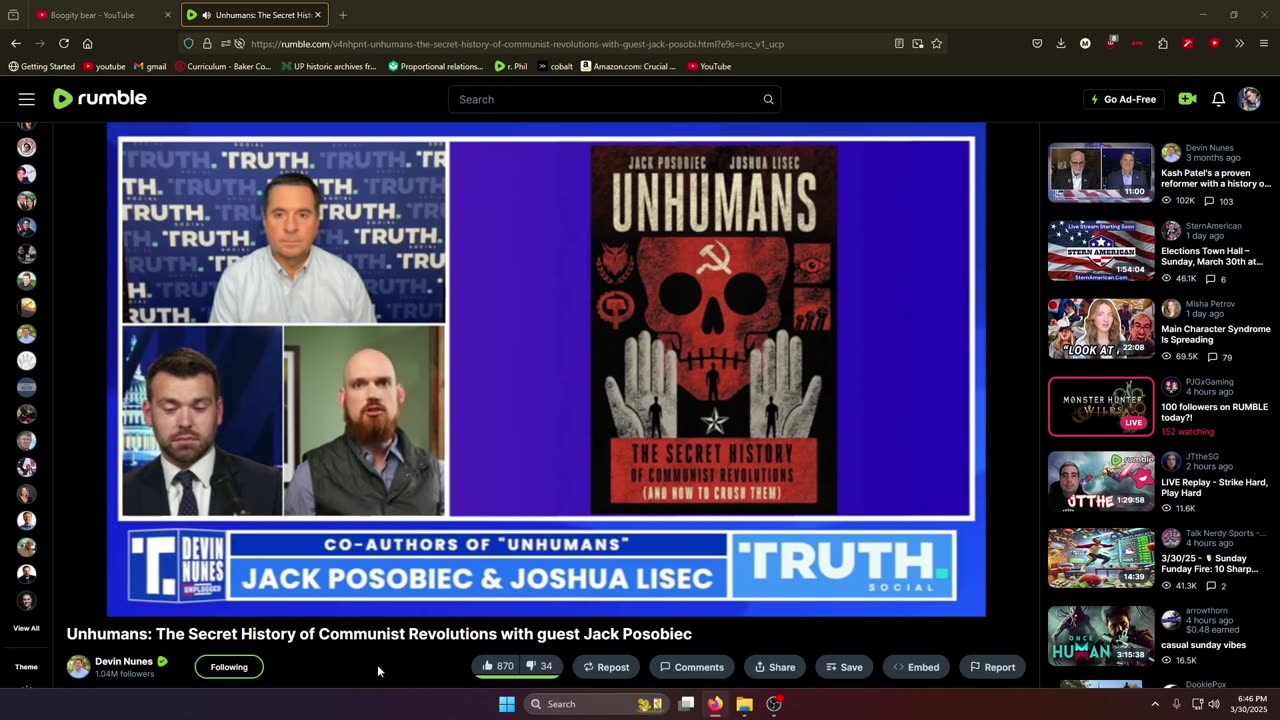Open the notifications bell

point(1218,99)
